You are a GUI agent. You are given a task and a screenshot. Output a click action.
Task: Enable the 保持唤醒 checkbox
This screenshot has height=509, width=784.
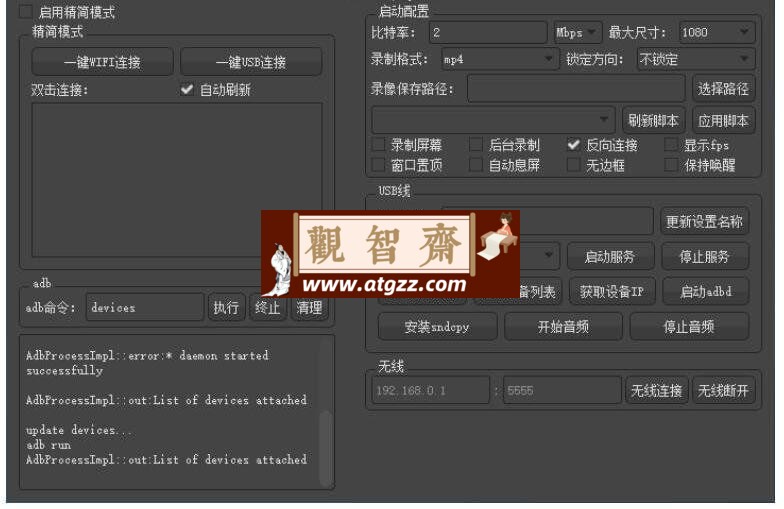[671, 165]
